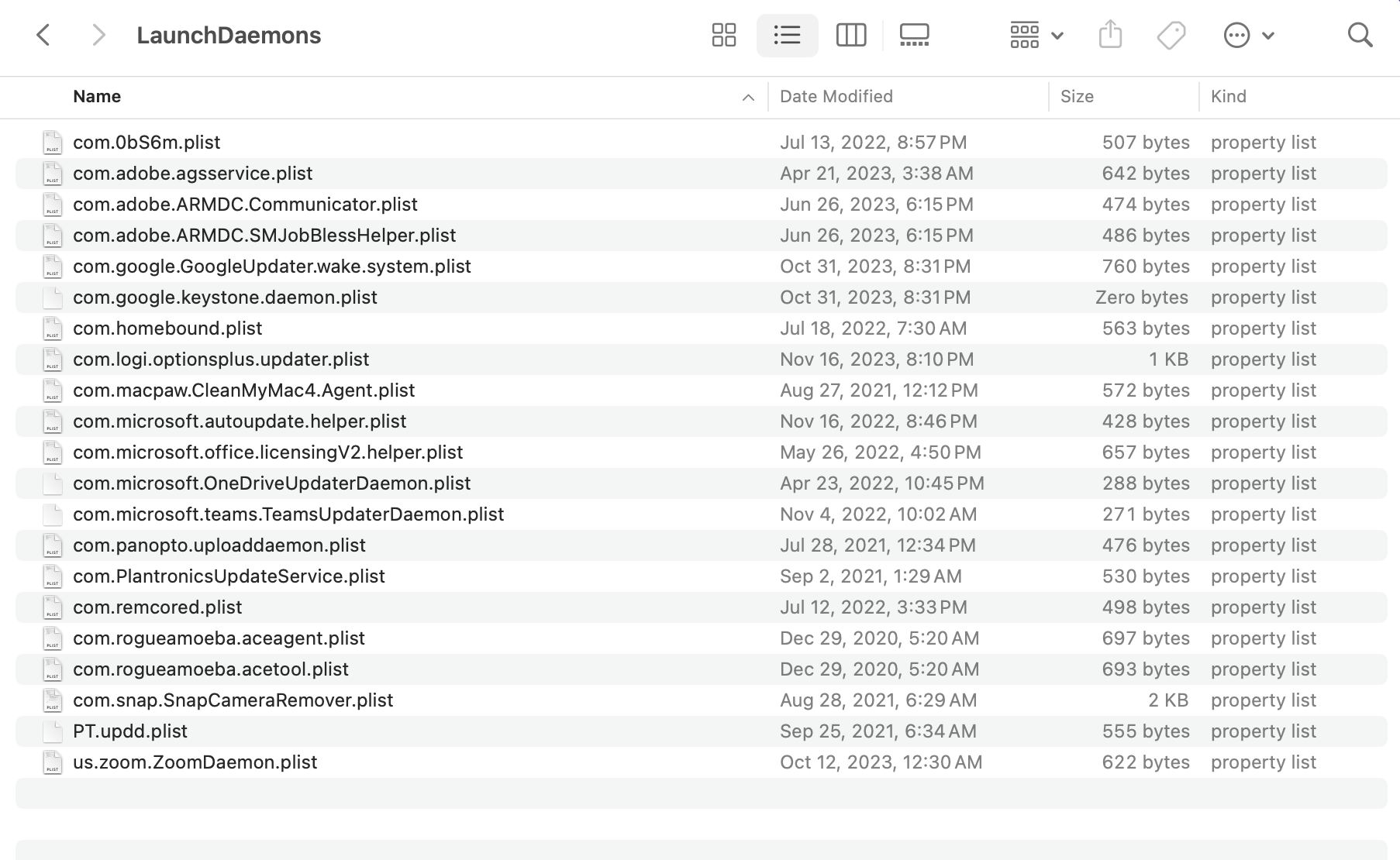Select the com.homebound.plist file icon

[x=53, y=329]
